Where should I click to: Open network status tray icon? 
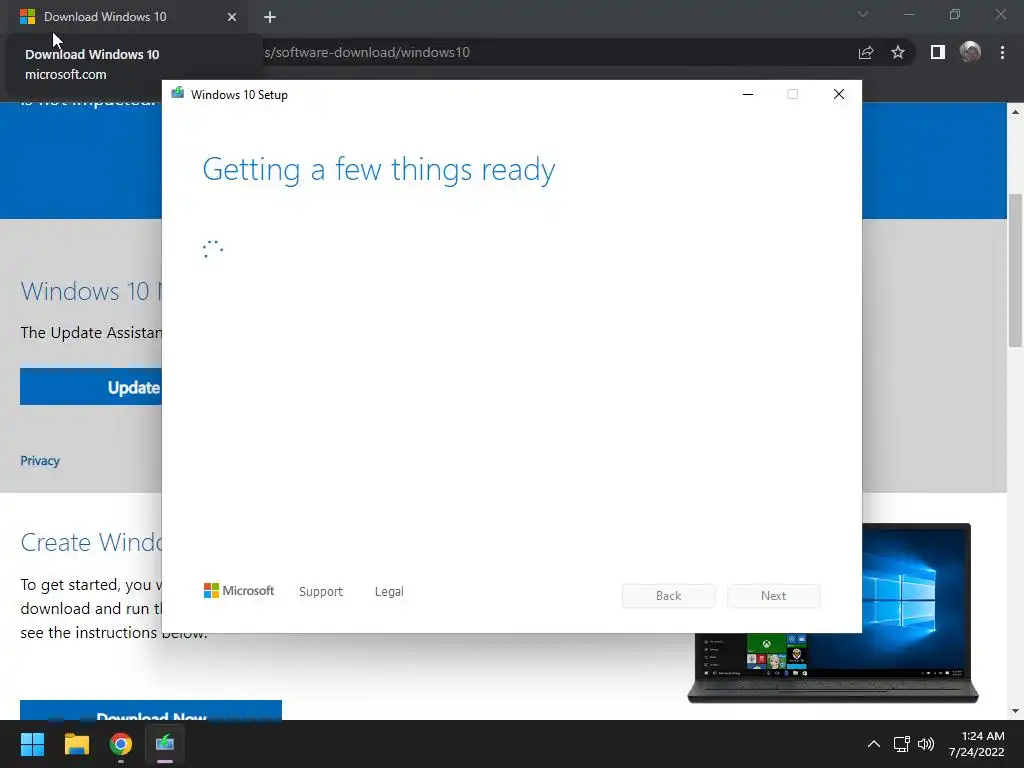tap(901, 744)
